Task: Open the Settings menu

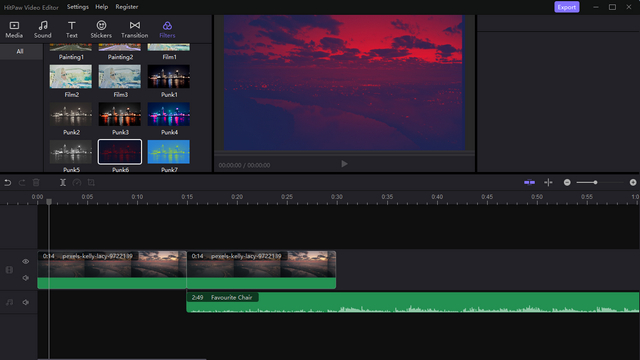Action: coord(78,7)
